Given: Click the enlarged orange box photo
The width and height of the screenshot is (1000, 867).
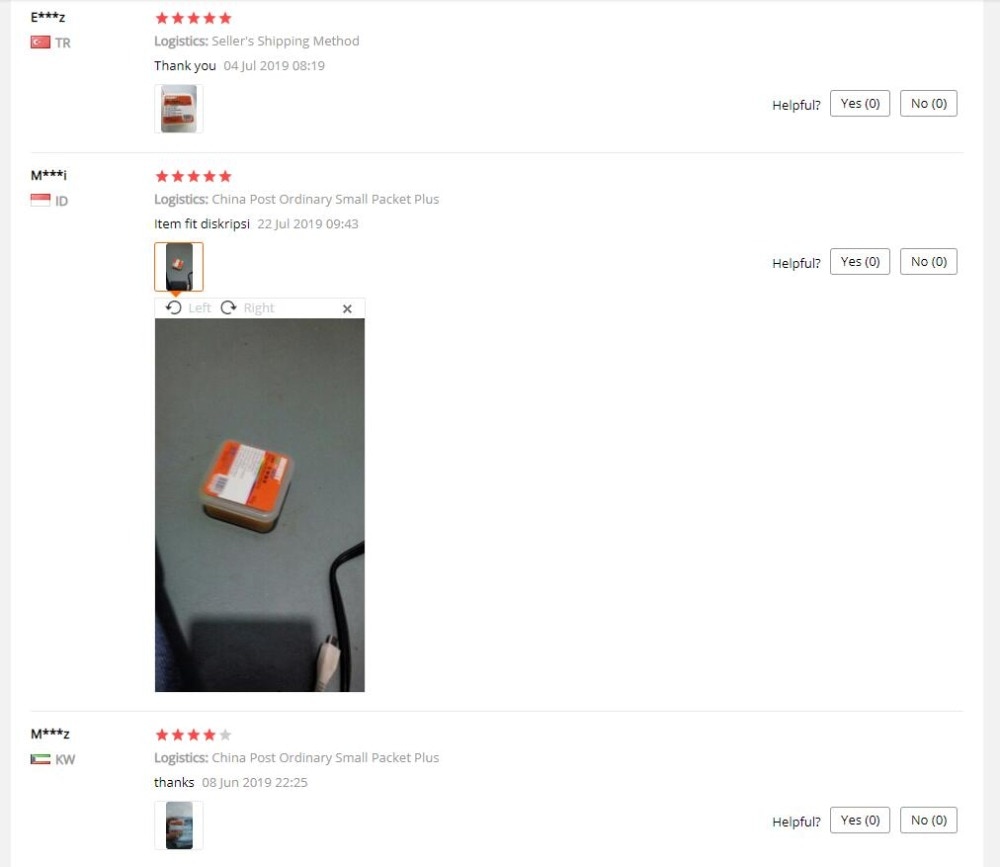Looking at the screenshot, I should coord(260,505).
